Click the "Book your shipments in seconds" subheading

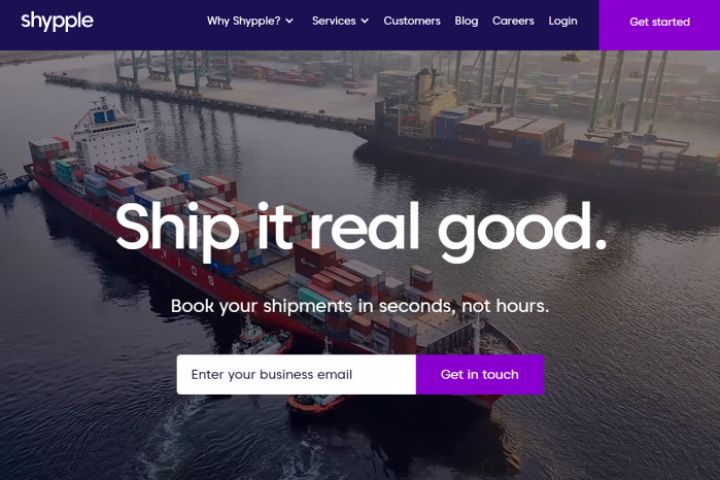click(360, 306)
